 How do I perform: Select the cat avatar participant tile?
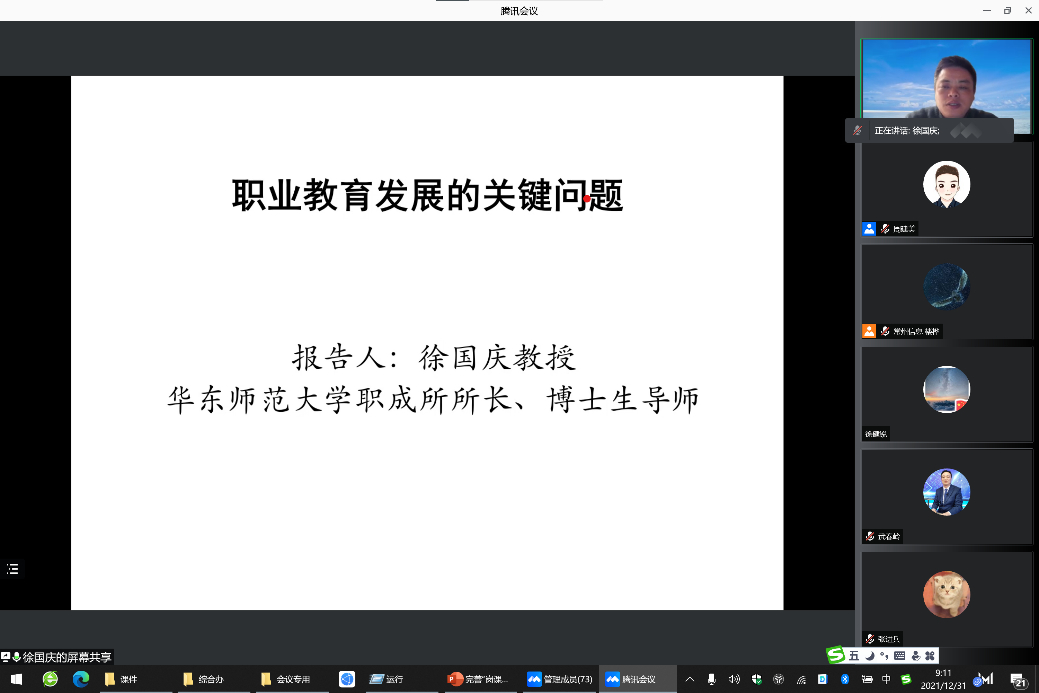(946, 600)
